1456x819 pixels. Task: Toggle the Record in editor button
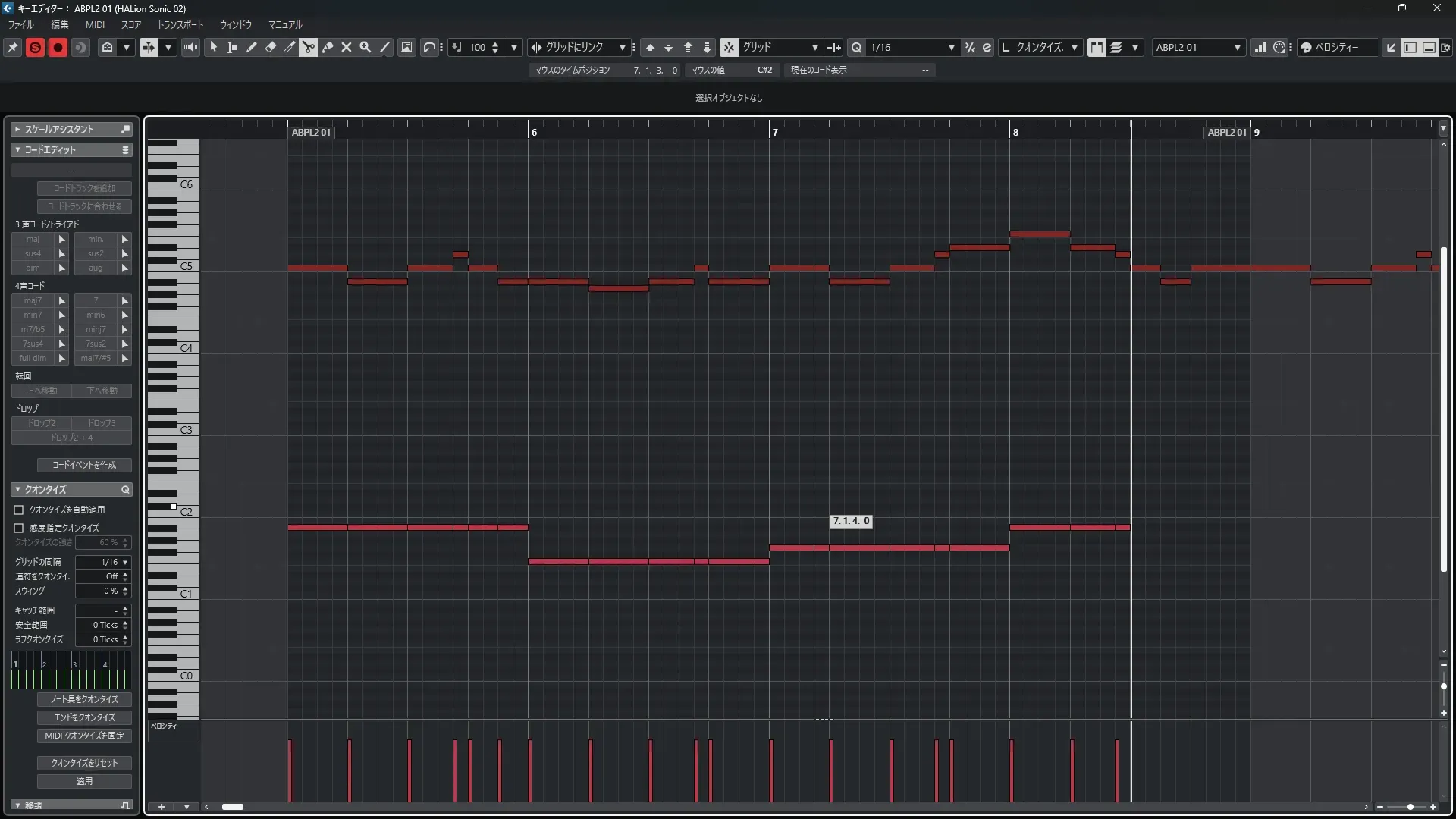[x=58, y=47]
